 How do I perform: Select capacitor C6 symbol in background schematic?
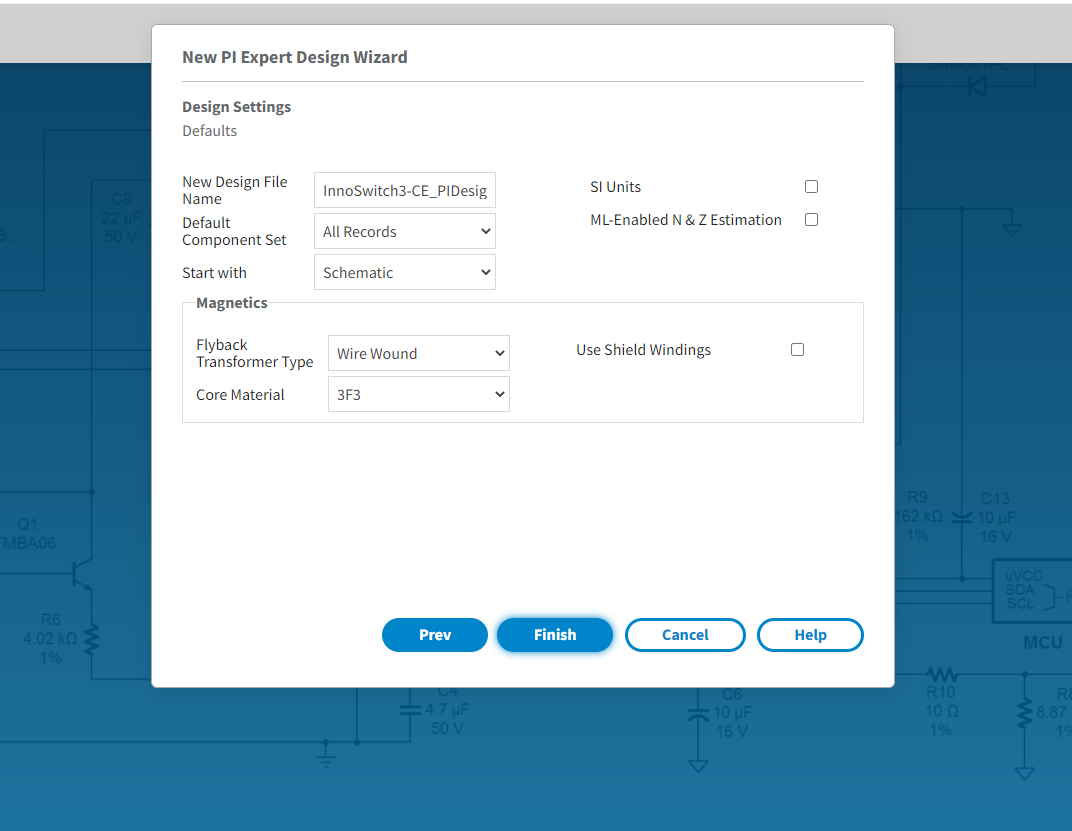pyautogui.click(x=698, y=715)
